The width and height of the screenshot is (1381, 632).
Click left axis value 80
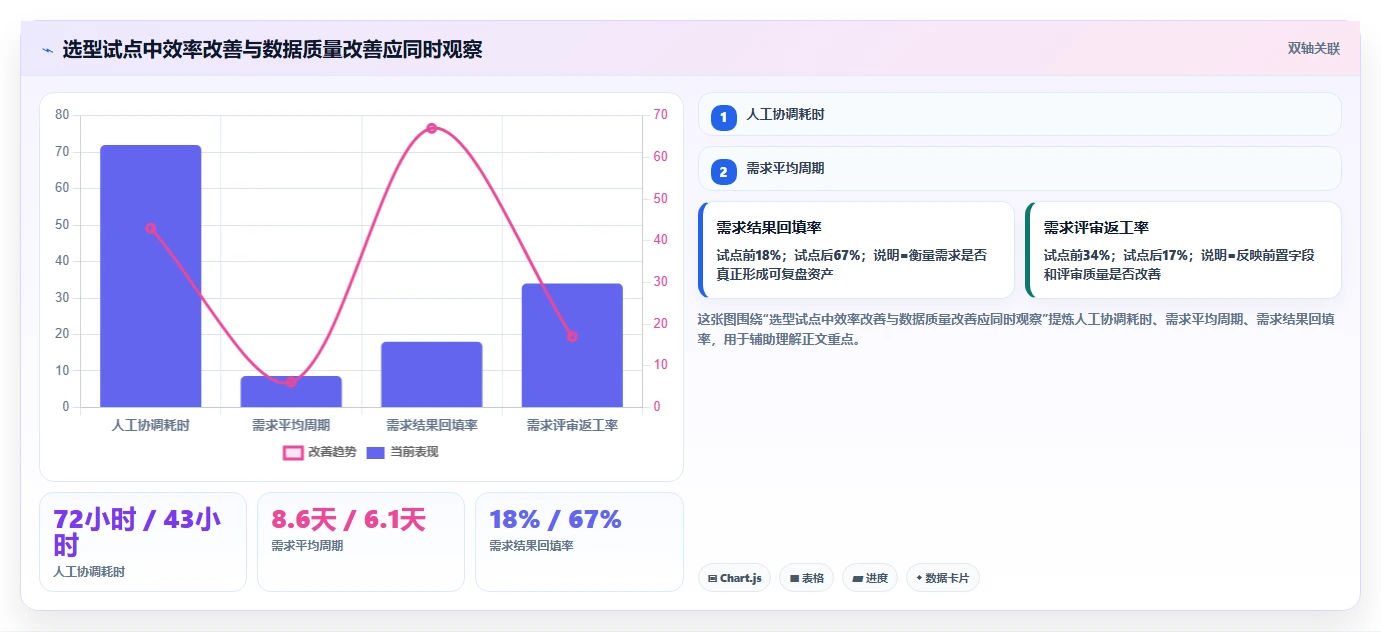tap(62, 115)
